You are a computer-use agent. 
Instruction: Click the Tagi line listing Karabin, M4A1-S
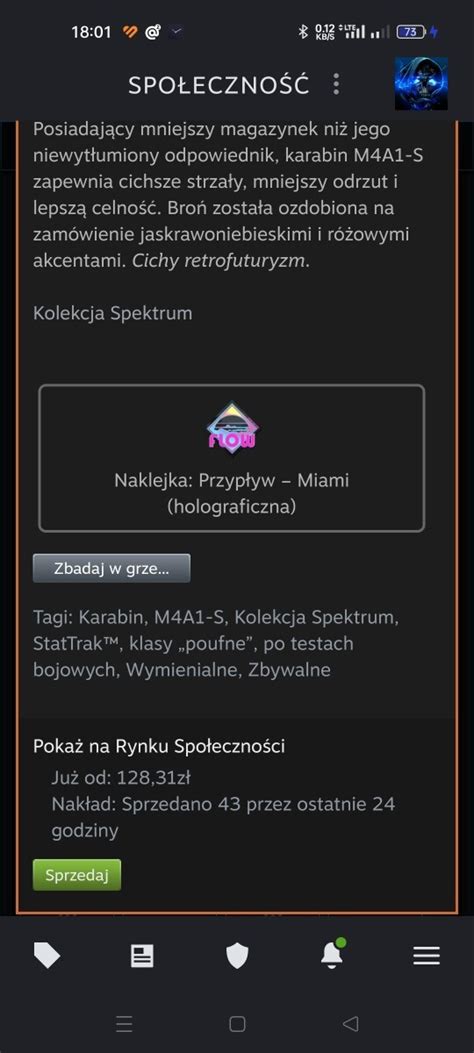(216, 643)
